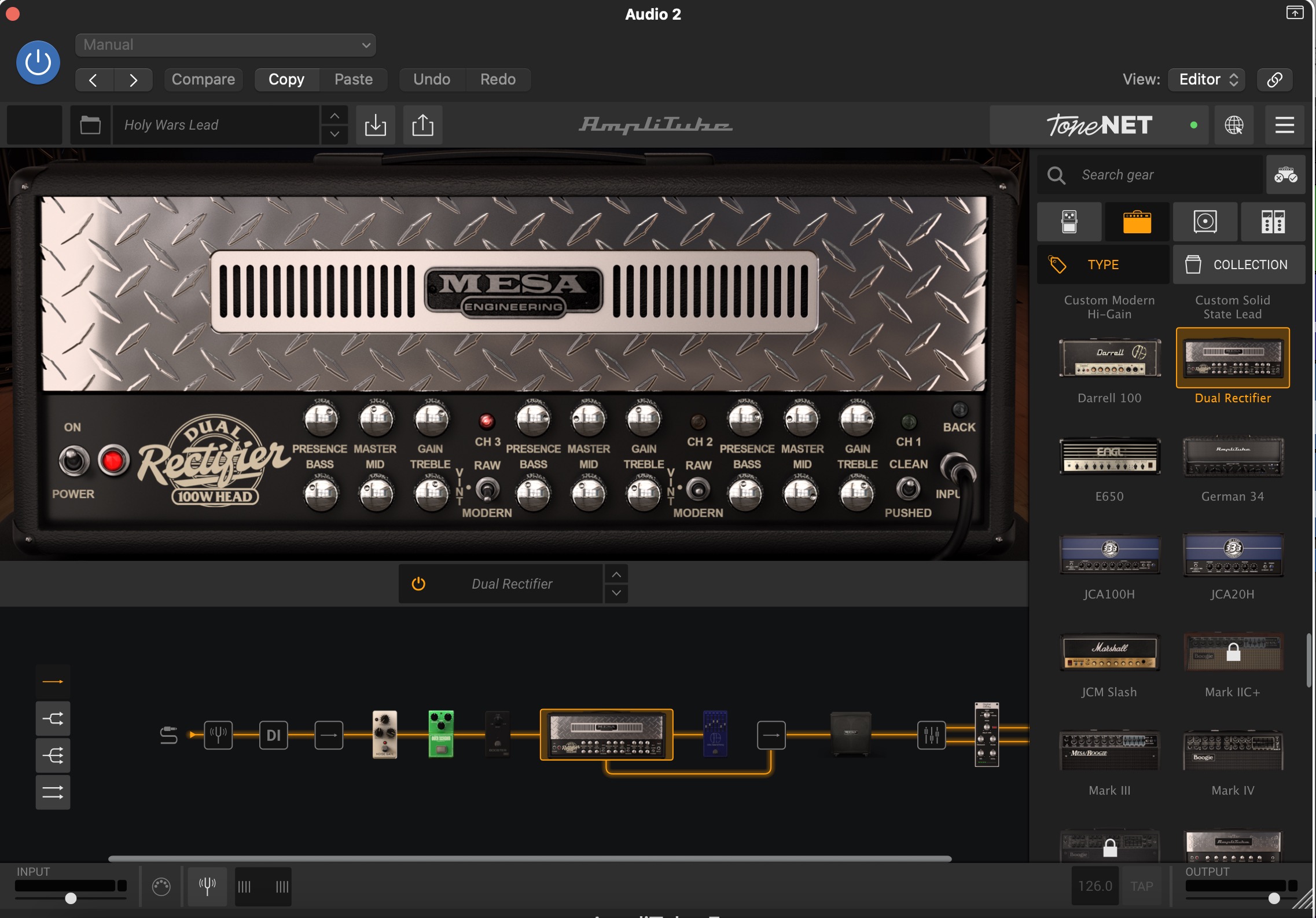Click the Redo button
This screenshot has height=918, width=1316.
[498, 79]
